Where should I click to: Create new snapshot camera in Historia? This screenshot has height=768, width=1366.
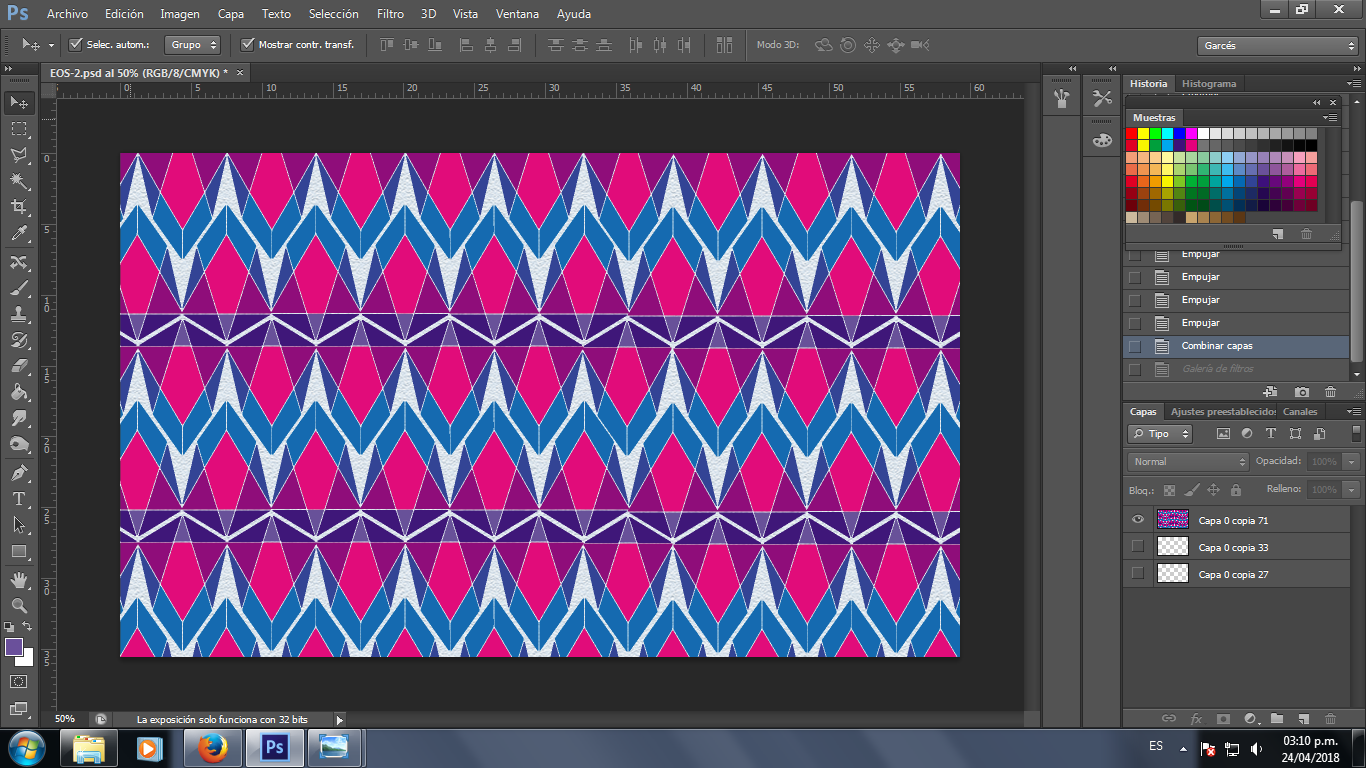click(1301, 392)
